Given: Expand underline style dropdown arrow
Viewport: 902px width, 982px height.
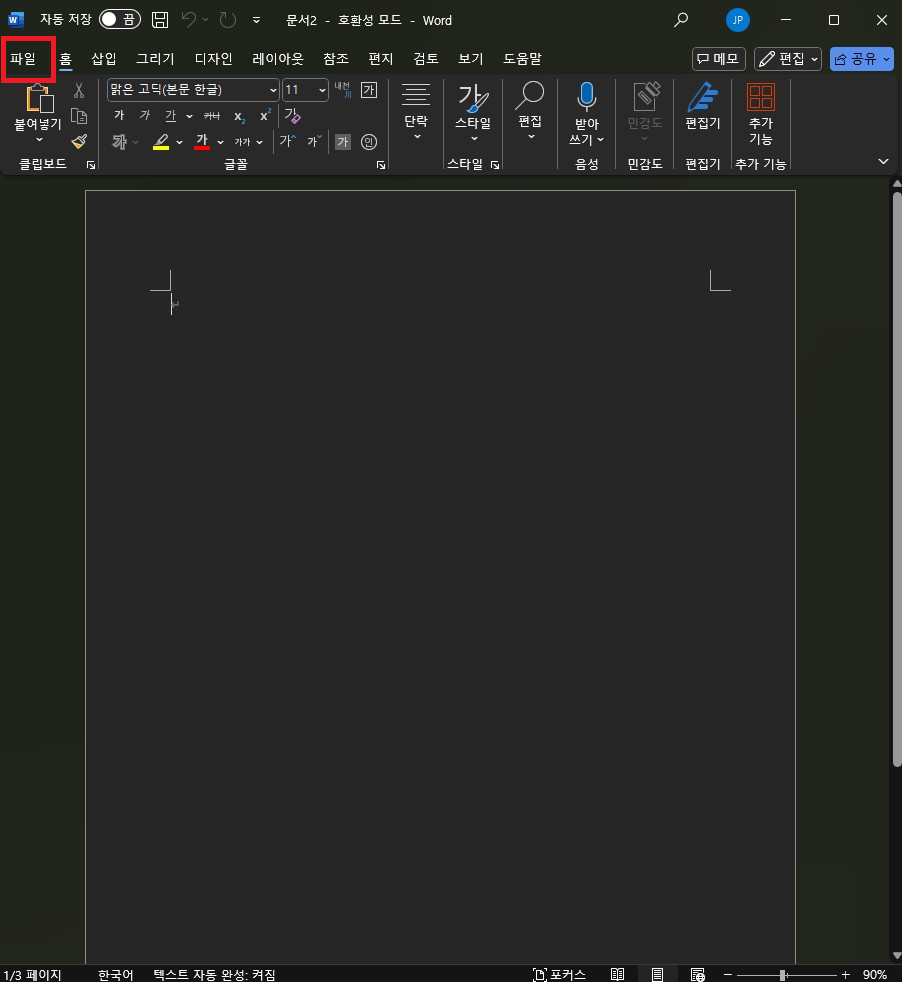Looking at the screenshot, I should coord(189,116).
